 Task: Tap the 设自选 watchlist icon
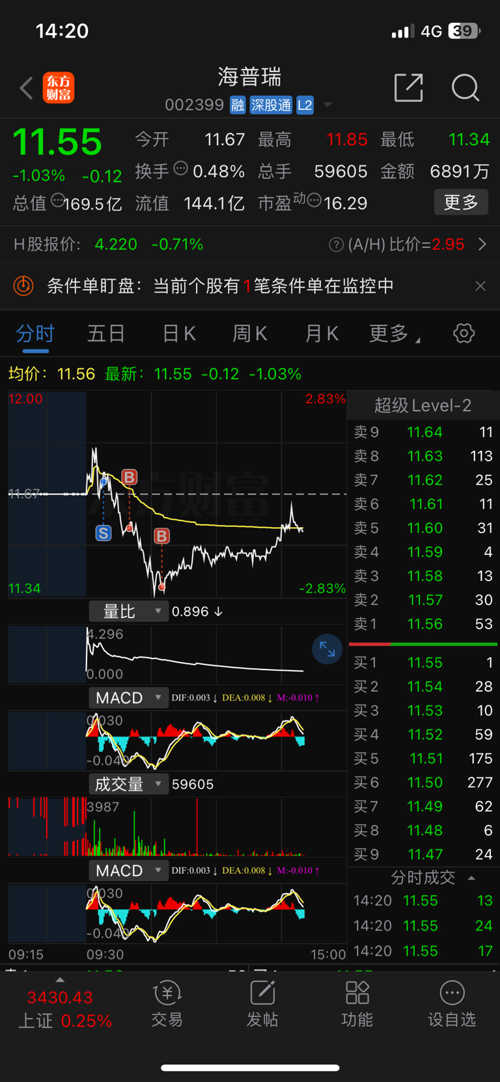pos(452,1005)
